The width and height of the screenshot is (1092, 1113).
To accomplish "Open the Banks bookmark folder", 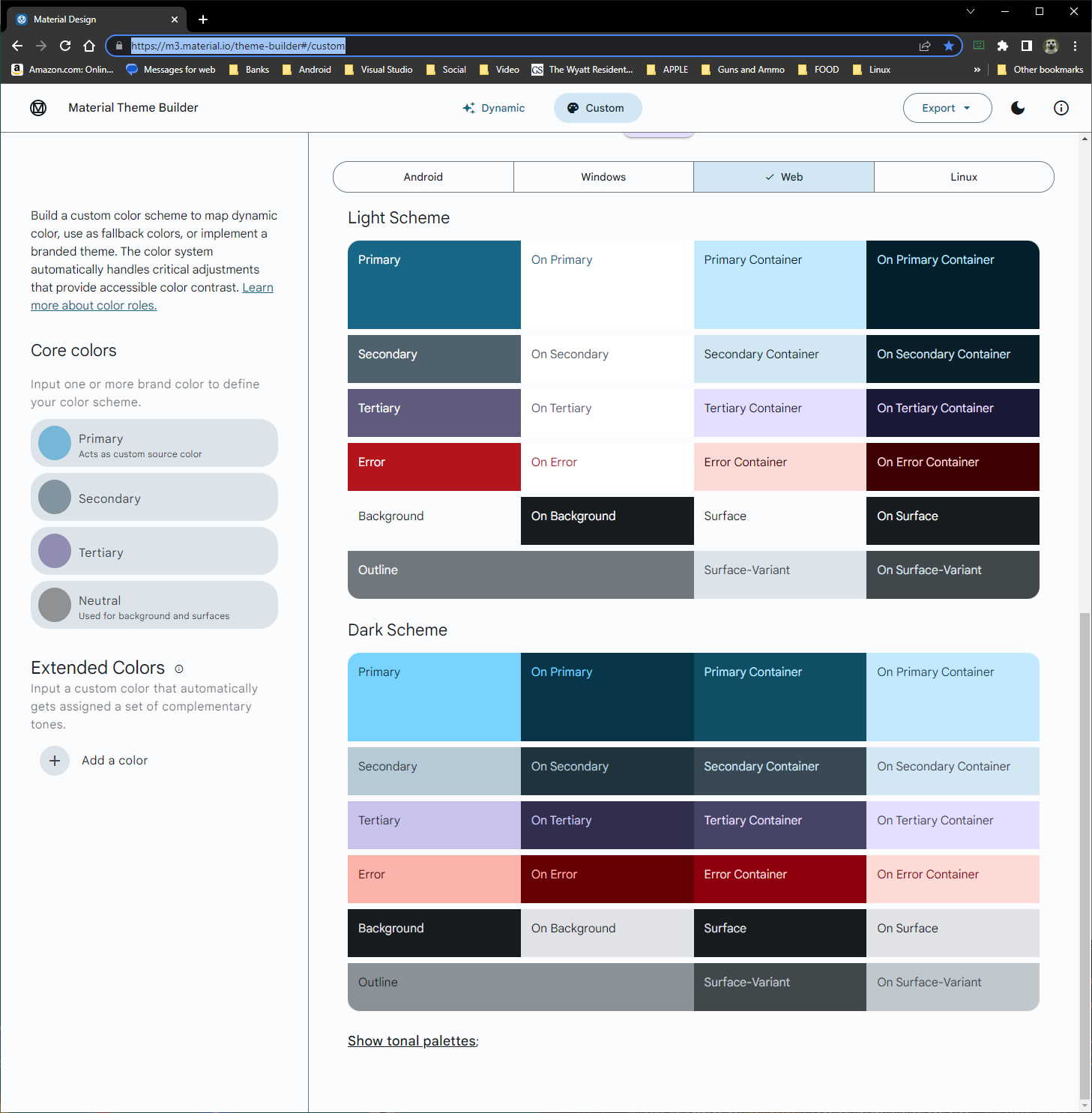I will [x=249, y=70].
